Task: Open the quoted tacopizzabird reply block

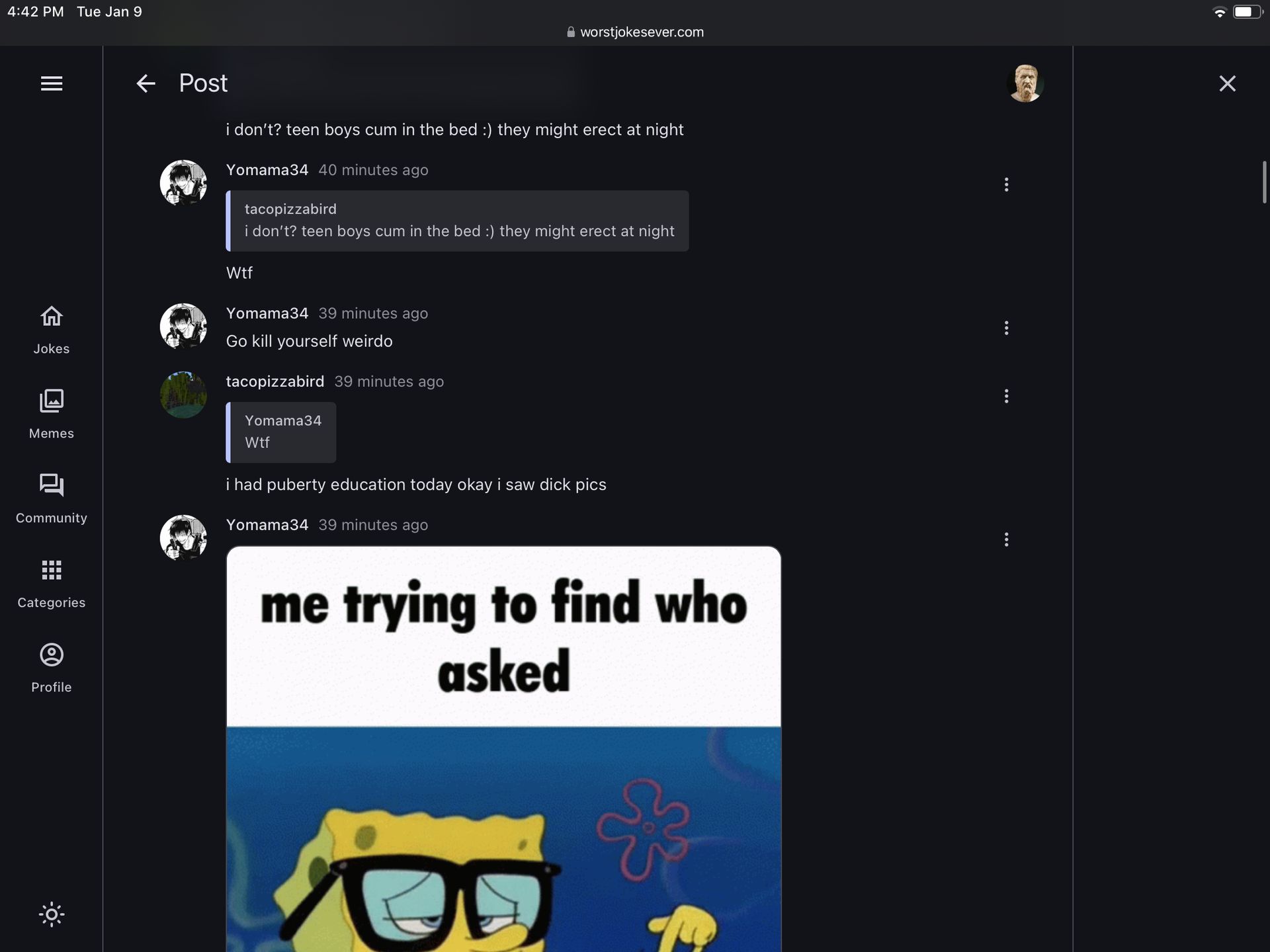Action: (x=457, y=221)
